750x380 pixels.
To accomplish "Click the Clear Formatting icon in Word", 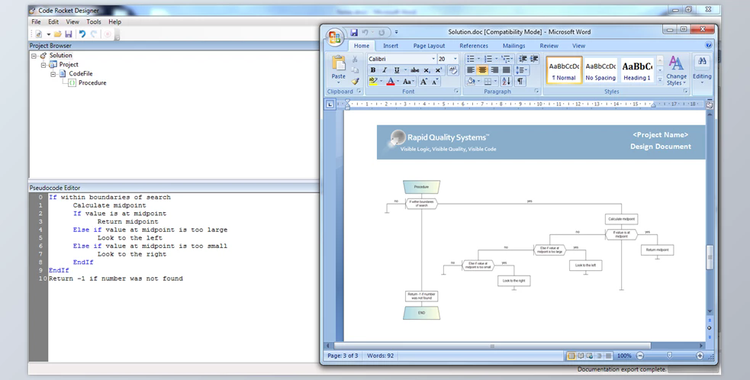I will click(x=452, y=70).
